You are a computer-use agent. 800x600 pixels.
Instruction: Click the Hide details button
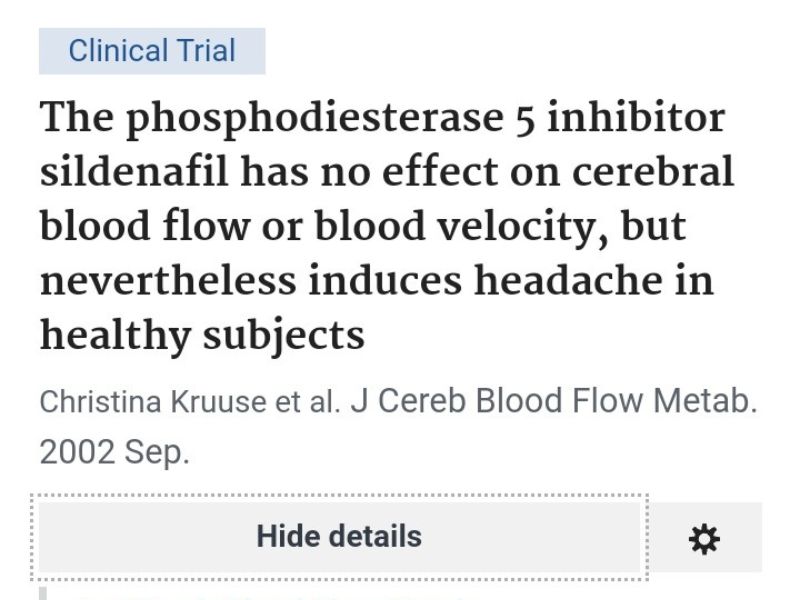[x=339, y=537]
